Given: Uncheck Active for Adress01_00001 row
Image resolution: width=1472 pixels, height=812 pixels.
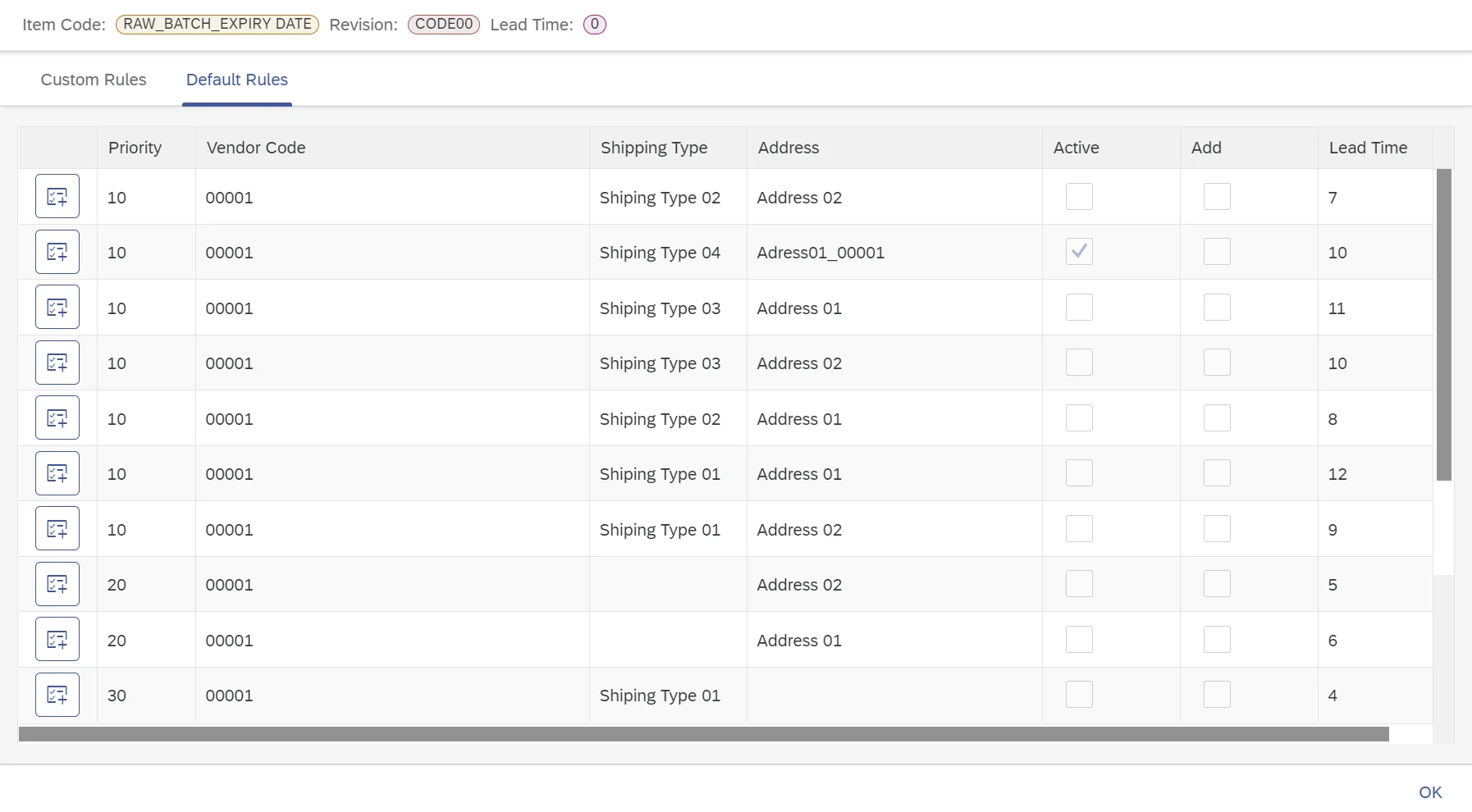Looking at the screenshot, I should (x=1079, y=252).
